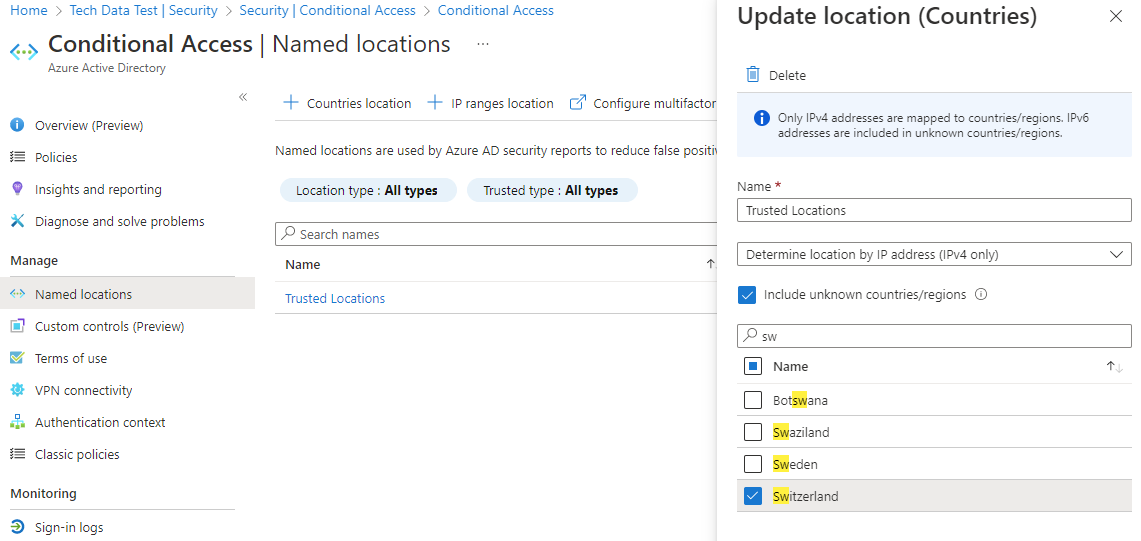Screen dimensions: 1141x541
Task: Open the Determine location by IP address dropdown
Action: (x=934, y=254)
